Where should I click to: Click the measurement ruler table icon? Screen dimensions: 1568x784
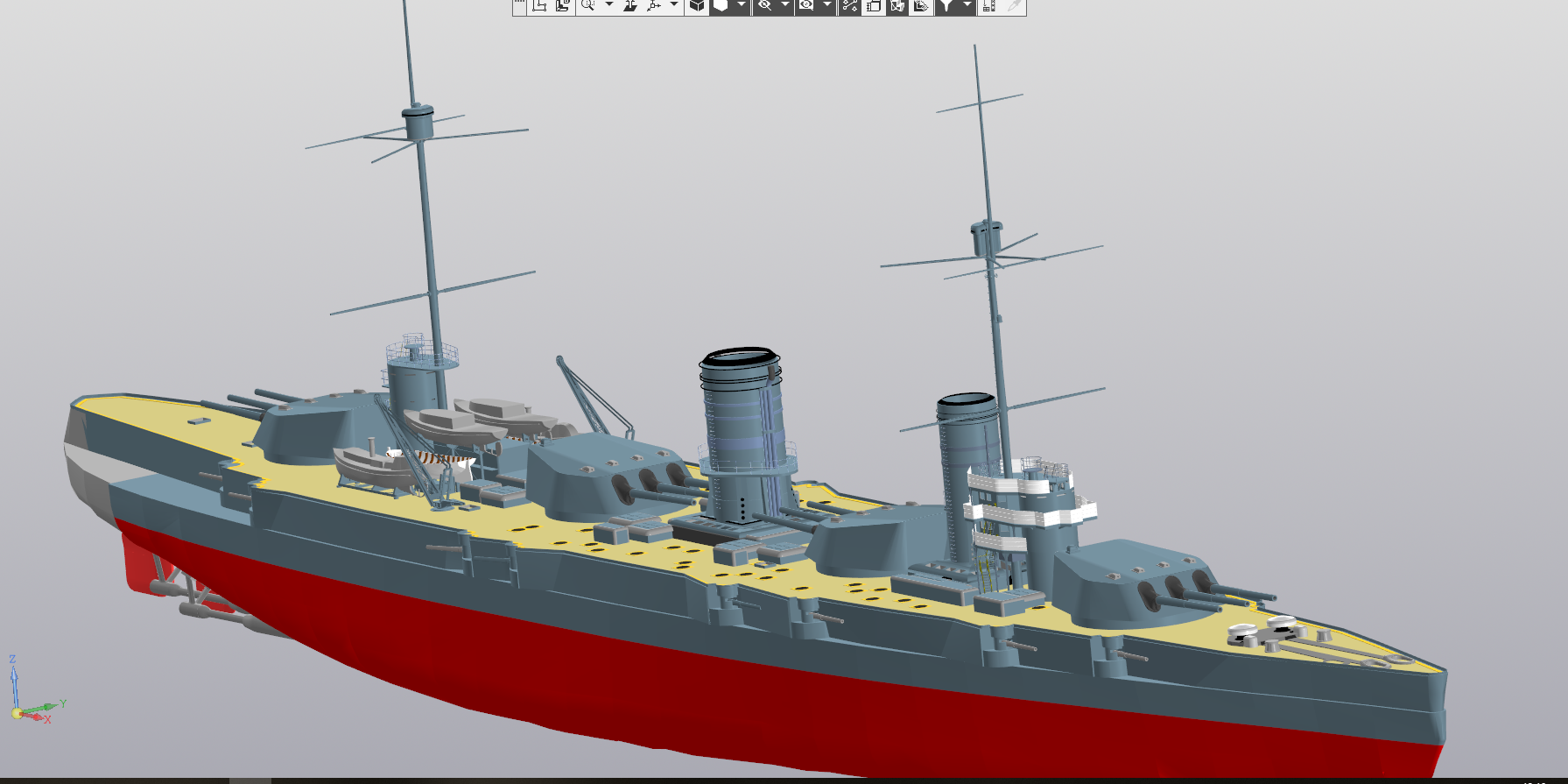point(988,5)
